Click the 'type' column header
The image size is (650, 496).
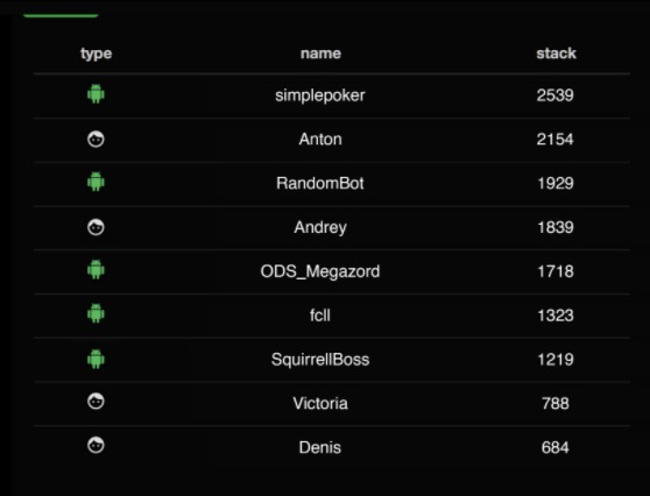pos(96,53)
